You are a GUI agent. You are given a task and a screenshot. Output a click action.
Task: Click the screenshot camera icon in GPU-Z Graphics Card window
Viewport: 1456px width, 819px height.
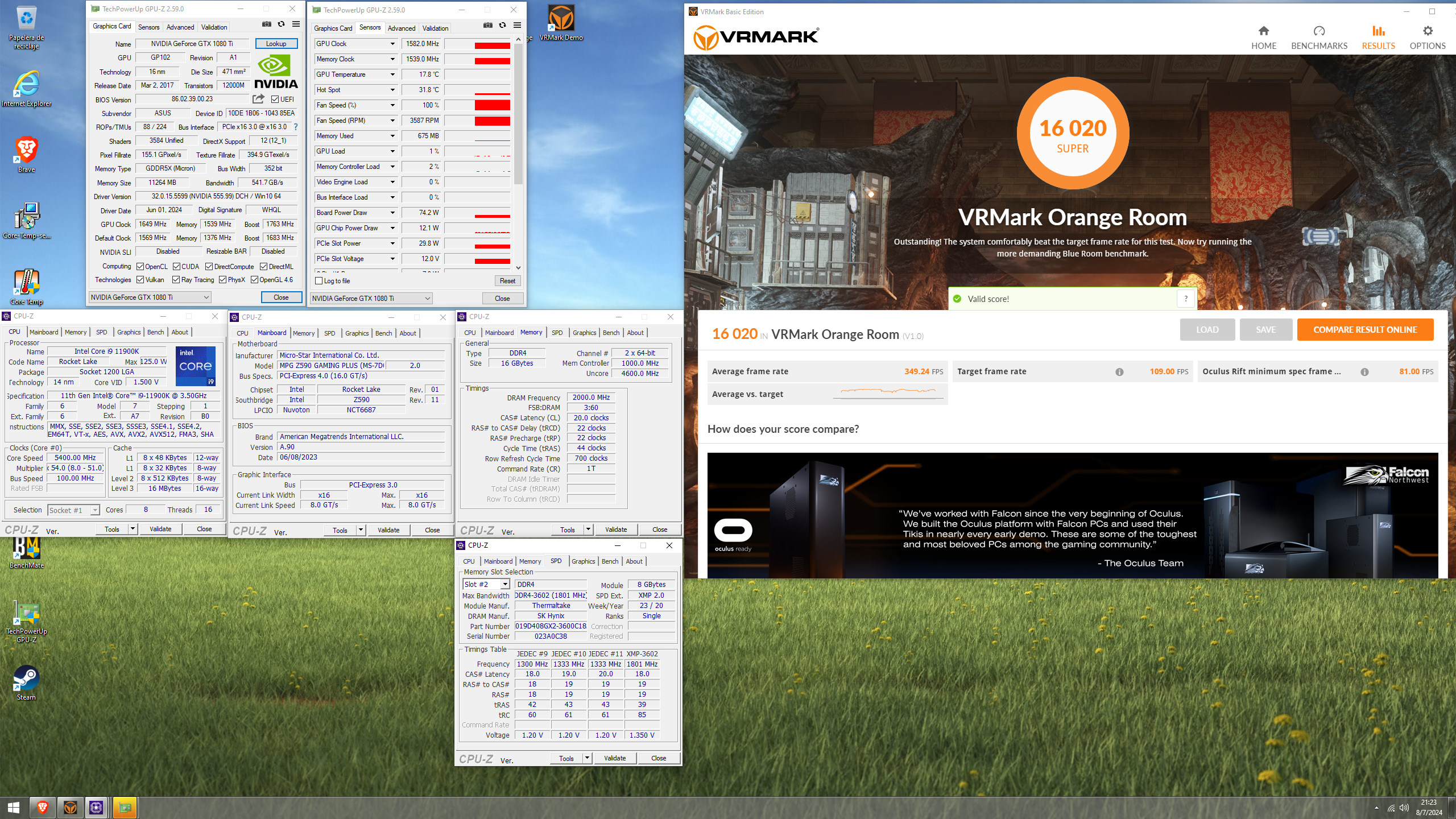(x=266, y=24)
